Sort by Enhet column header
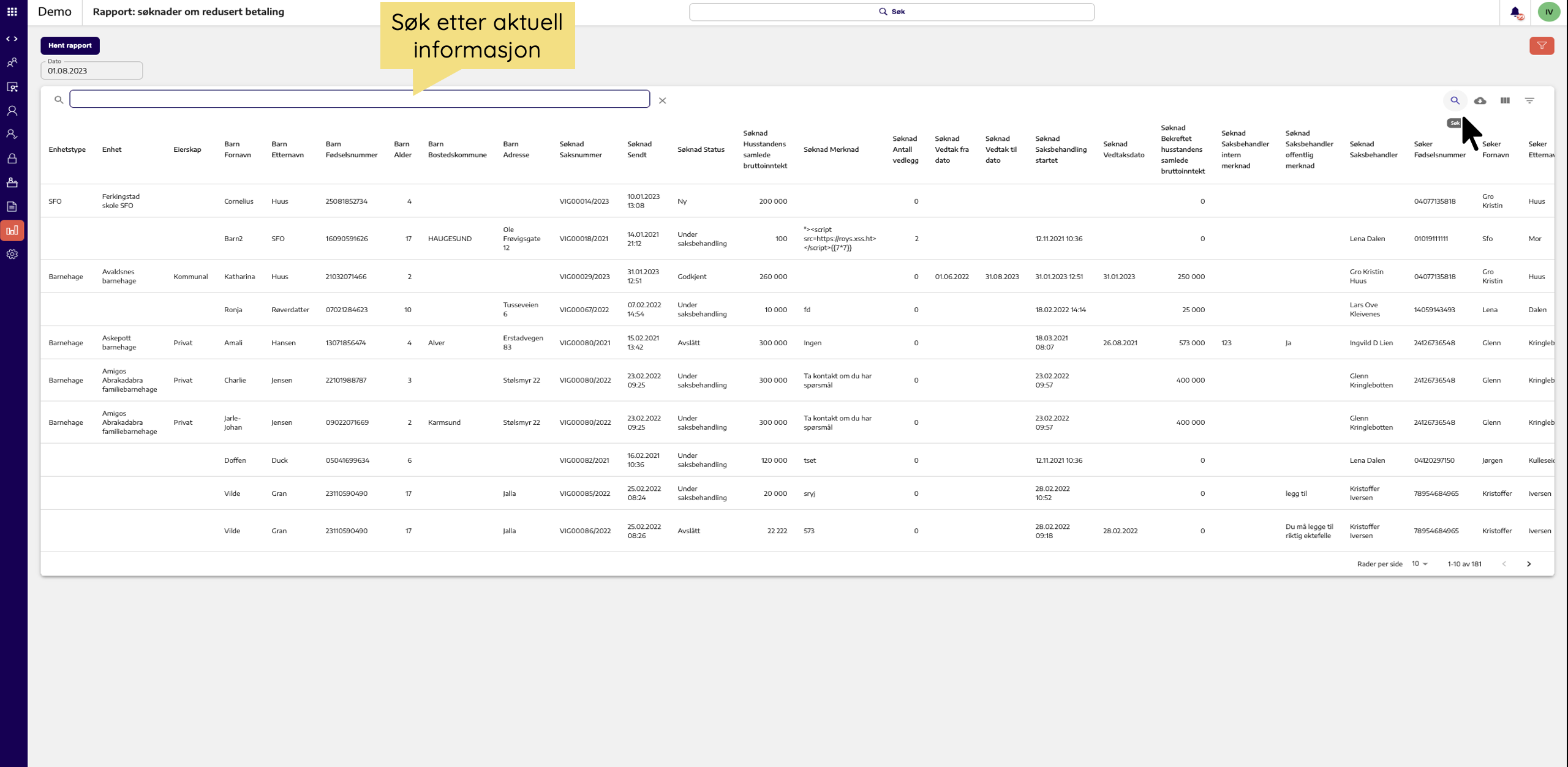This screenshot has width=1568, height=767. (x=111, y=149)
